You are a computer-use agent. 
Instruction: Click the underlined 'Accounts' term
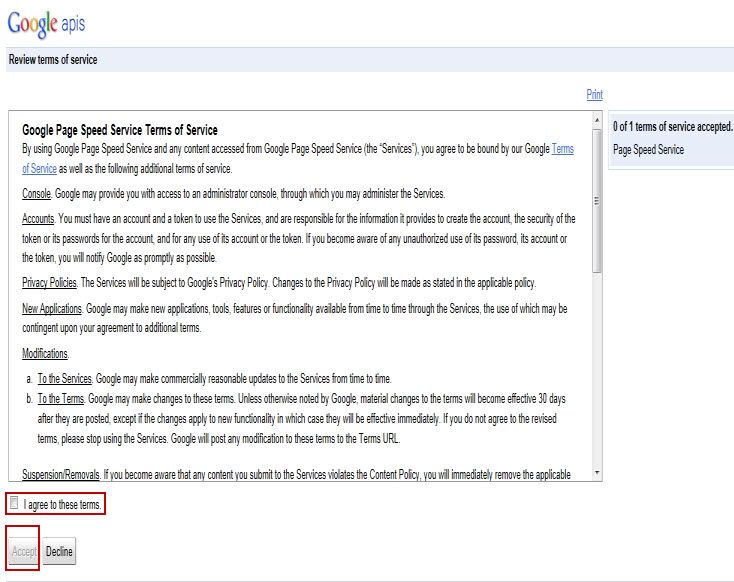38,219
